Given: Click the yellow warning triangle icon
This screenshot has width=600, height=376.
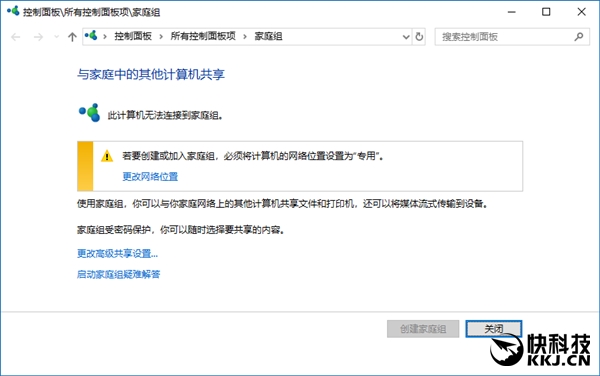Looking at the screenshot, I should pyautogui.click(x=107, y=156).
